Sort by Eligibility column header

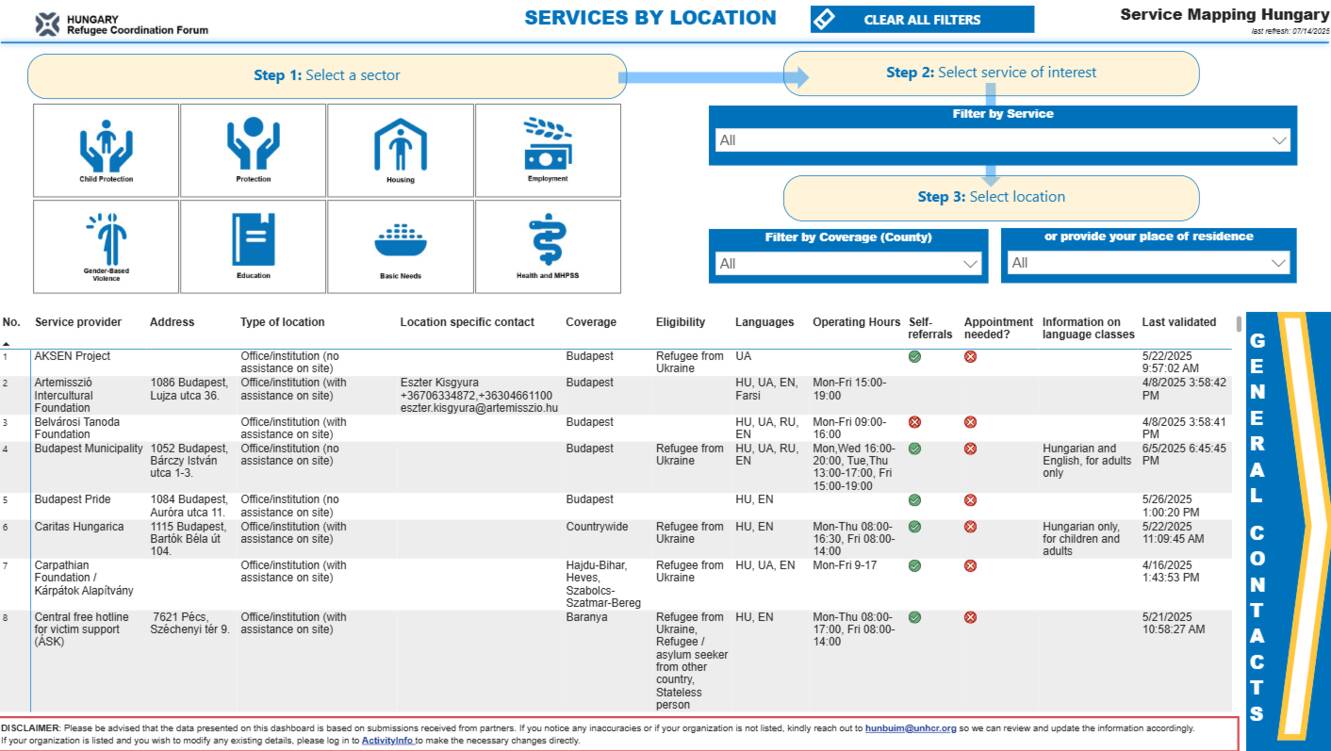[680, 322]
